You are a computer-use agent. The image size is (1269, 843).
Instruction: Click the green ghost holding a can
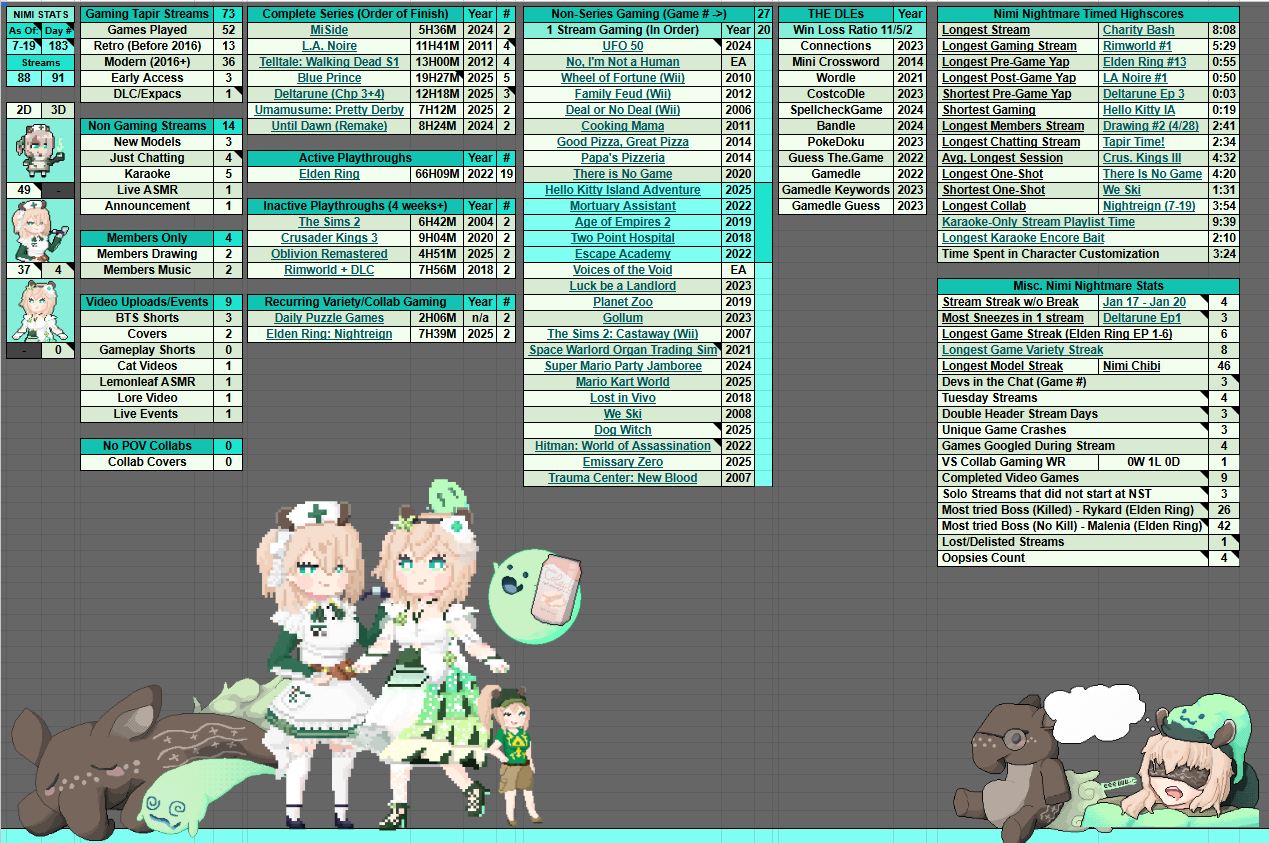pyautogui.click(x=534, y=597)
